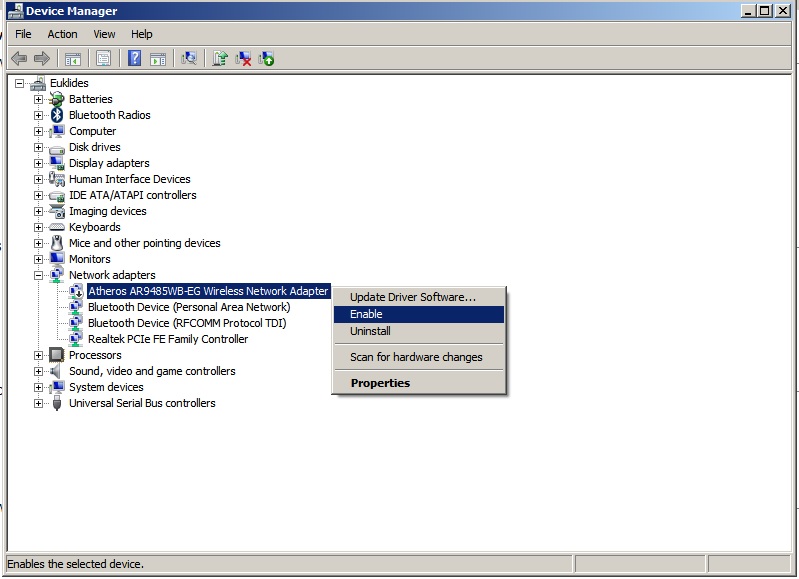Select Realtek PCIe FE Family Controller
Viewport: 799px width, 579px height.
(168, 339)
